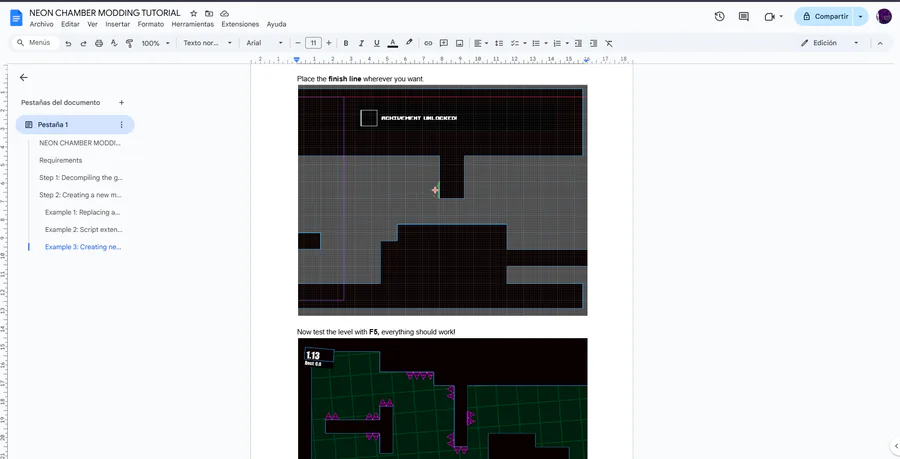The height and width of the screenshot is (459, 900).
Task: Run spelling and grammar check
Action: (x=114, y=43)
